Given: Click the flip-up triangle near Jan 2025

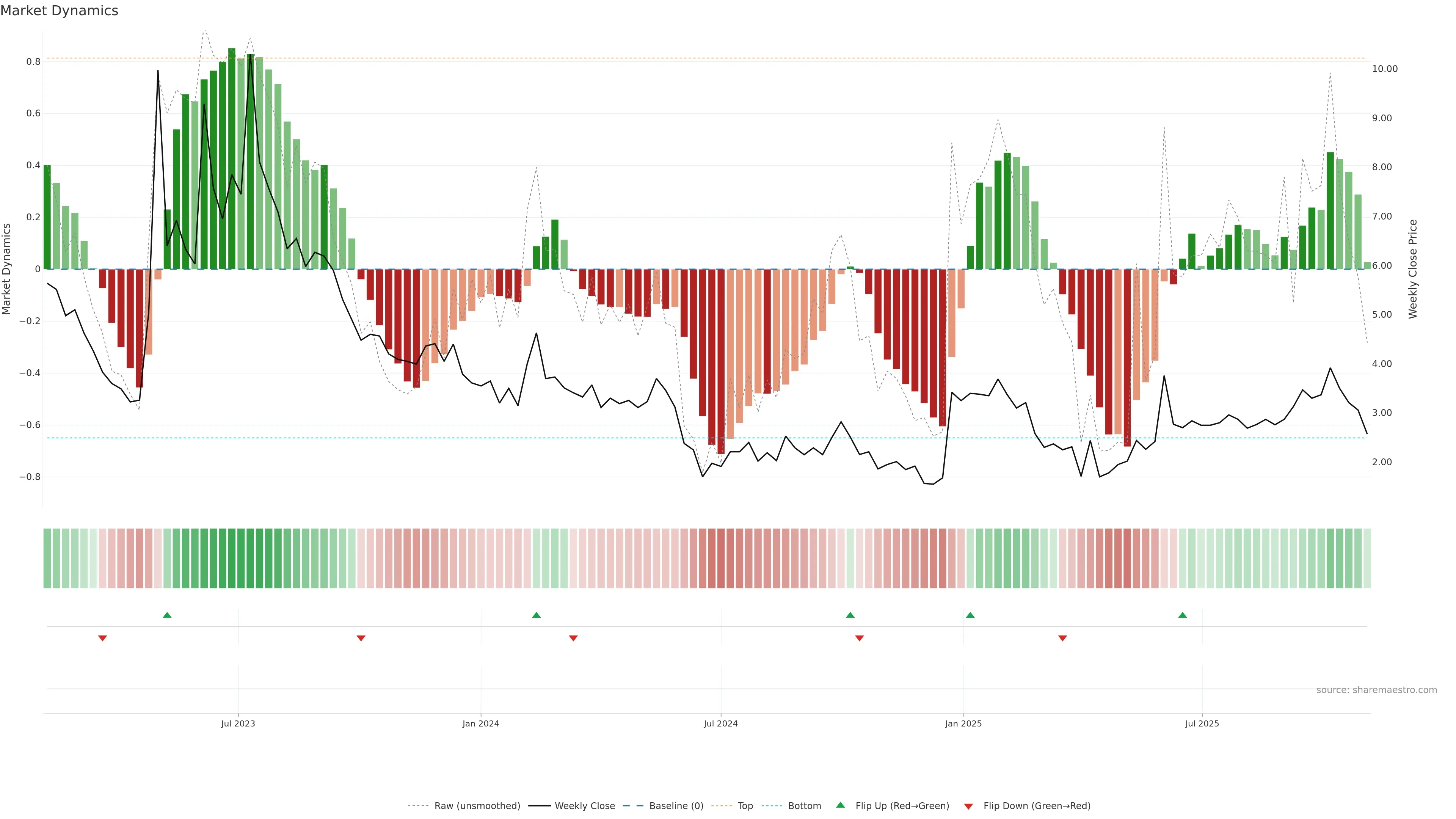Looking at the screenshot, I should coord(970,615).
